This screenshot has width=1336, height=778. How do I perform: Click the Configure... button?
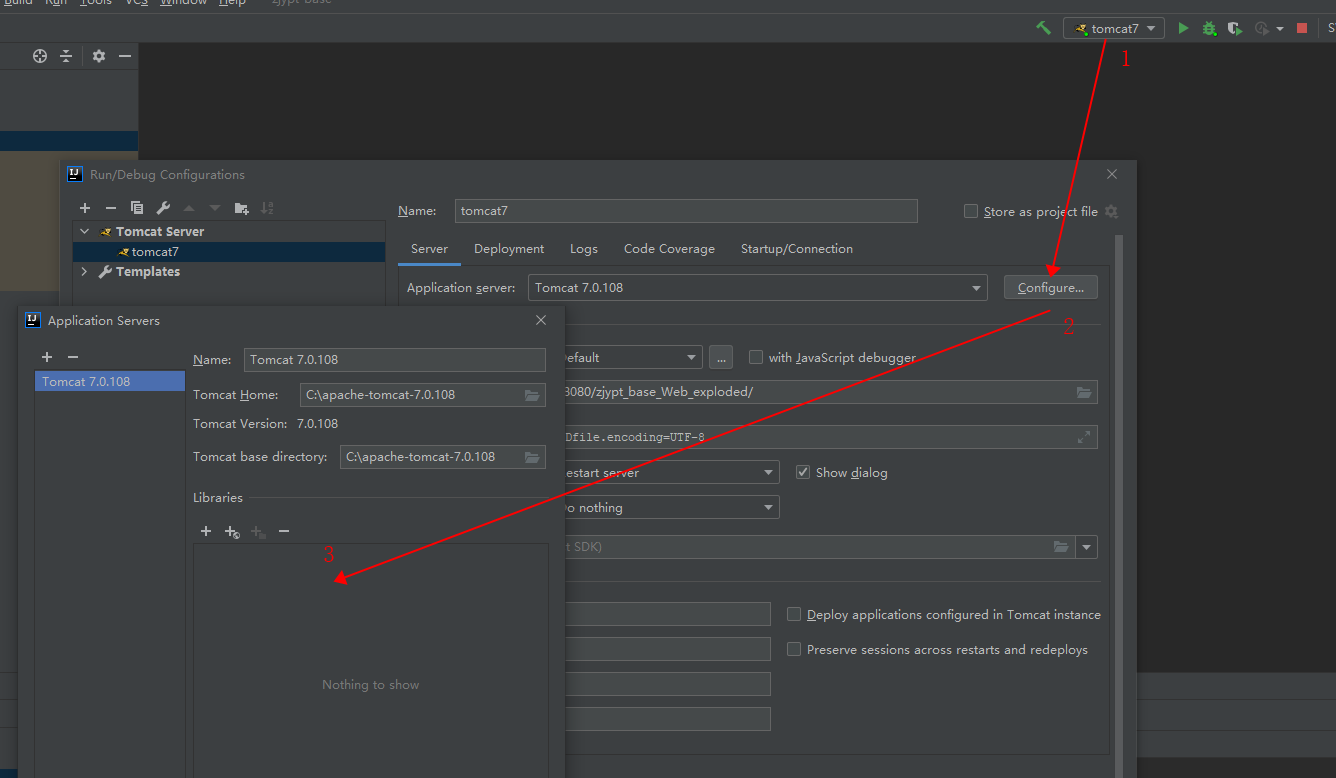tap(1051, 288)
